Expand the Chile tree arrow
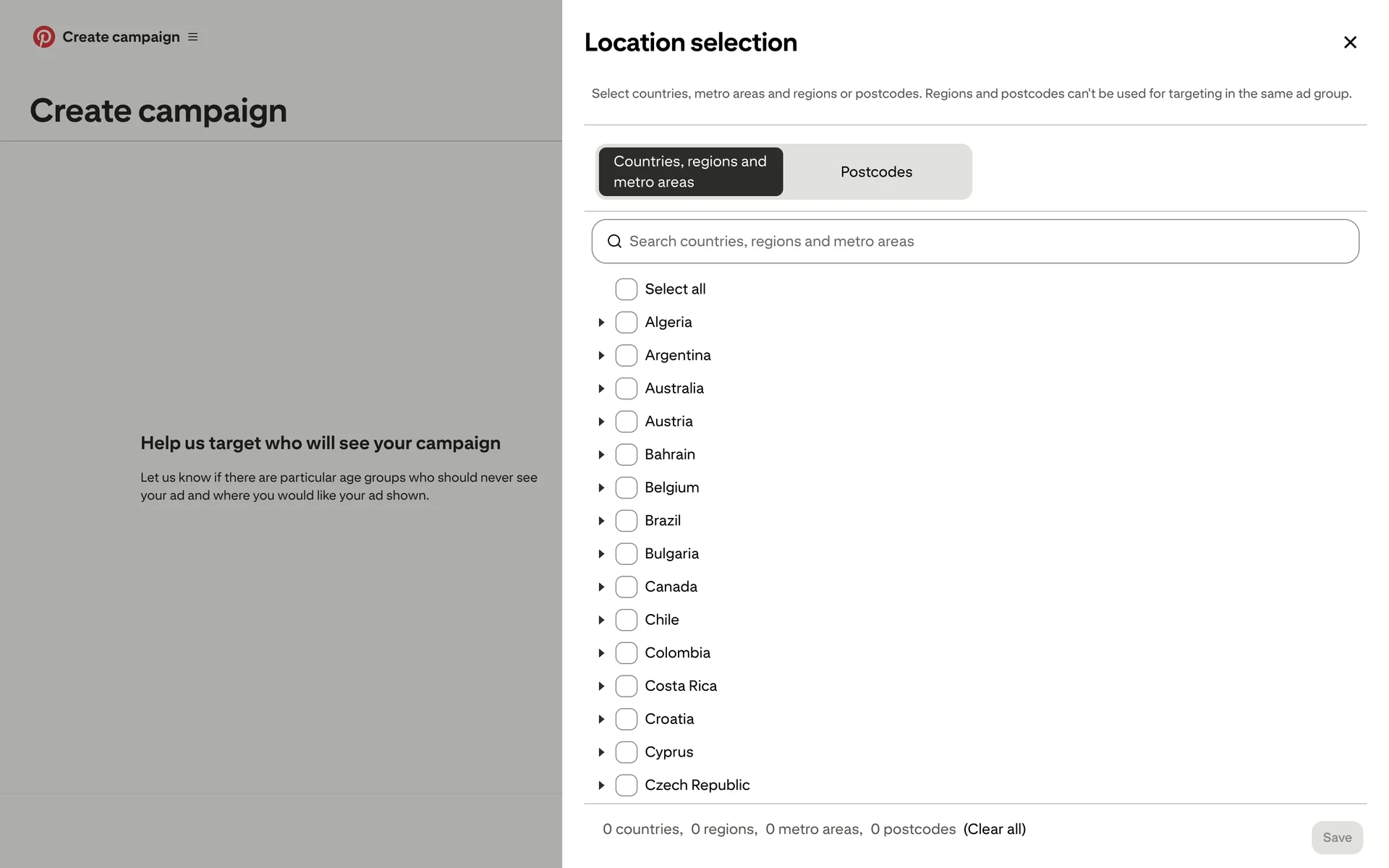Image resolution: width=1389 pixels, height=868 pixels. [601, 620]
